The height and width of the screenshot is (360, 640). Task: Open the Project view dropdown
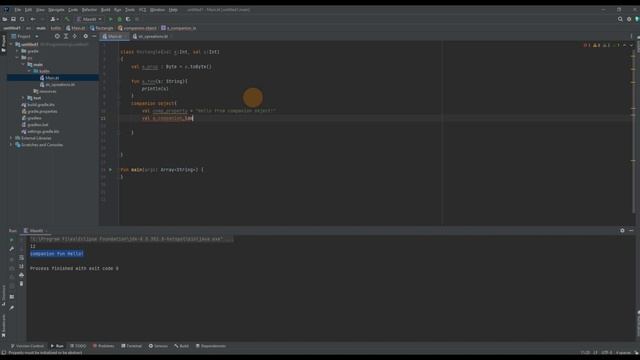(x=25, y=36)
